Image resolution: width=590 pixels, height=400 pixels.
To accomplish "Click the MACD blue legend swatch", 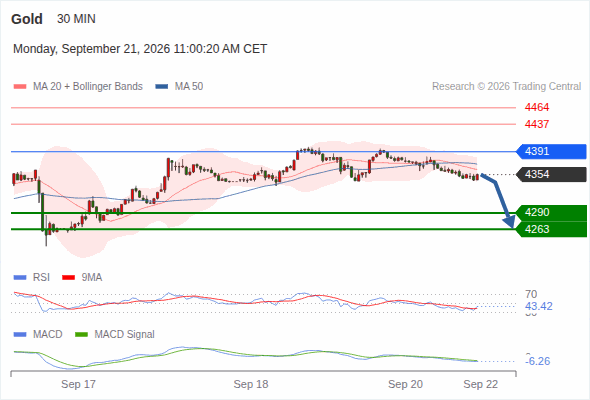I will coord(20,335).
